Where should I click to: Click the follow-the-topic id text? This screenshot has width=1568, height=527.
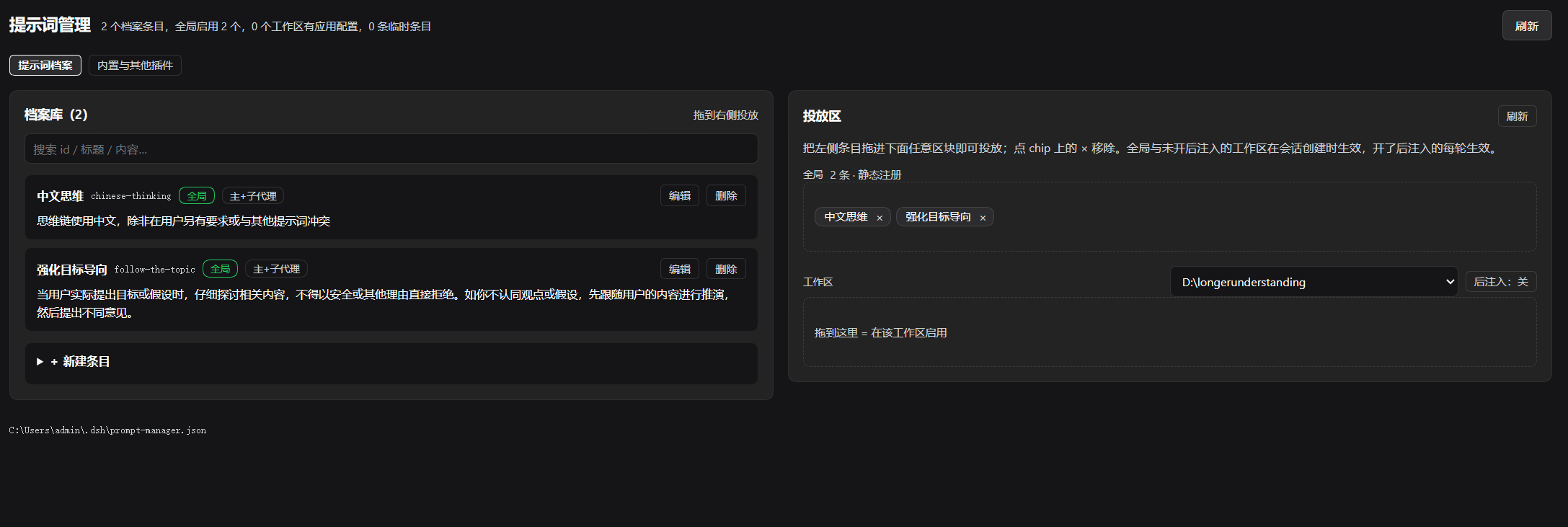154,270
